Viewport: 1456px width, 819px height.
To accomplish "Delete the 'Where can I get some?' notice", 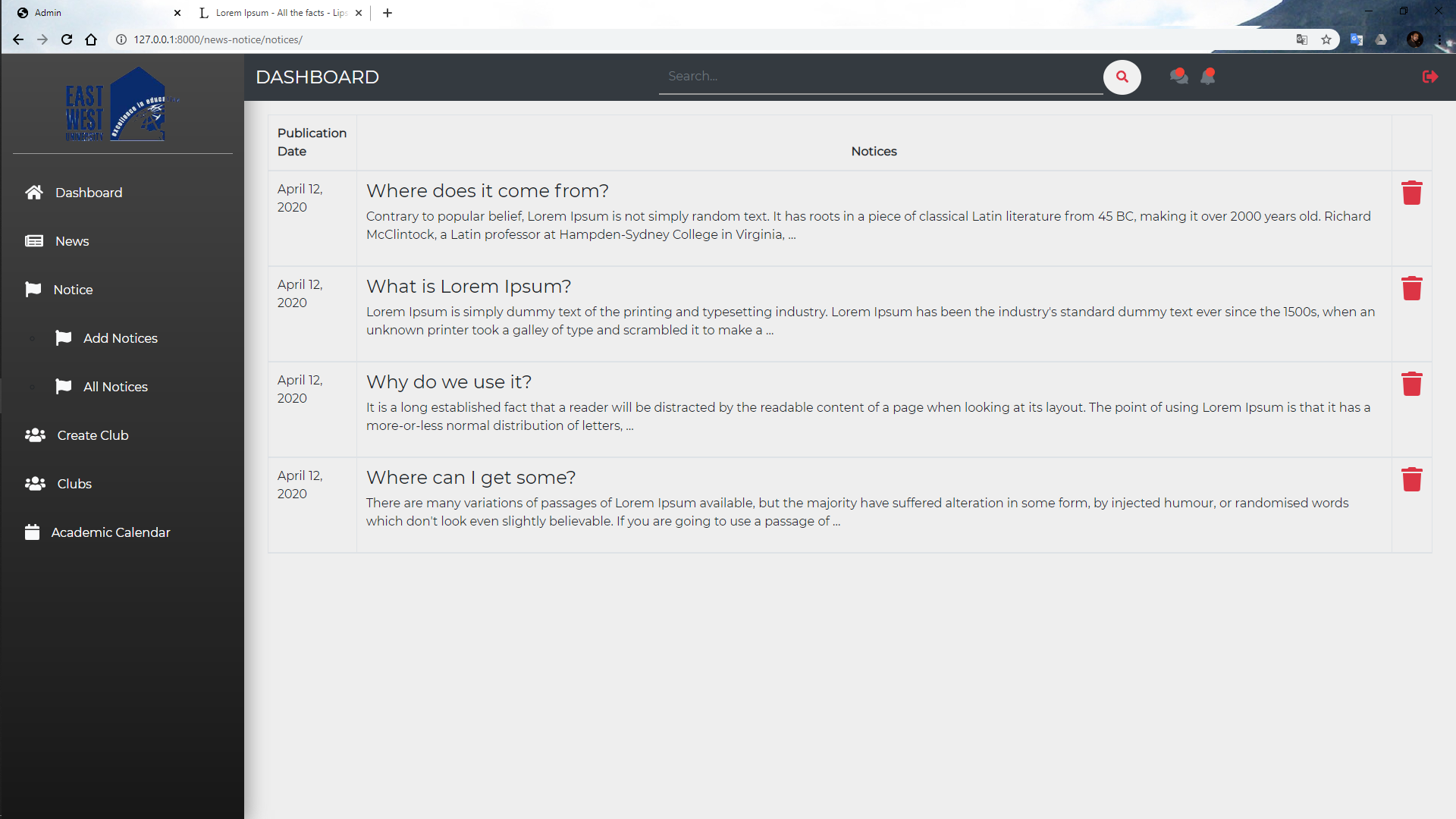I will [x=1411, y=479].
